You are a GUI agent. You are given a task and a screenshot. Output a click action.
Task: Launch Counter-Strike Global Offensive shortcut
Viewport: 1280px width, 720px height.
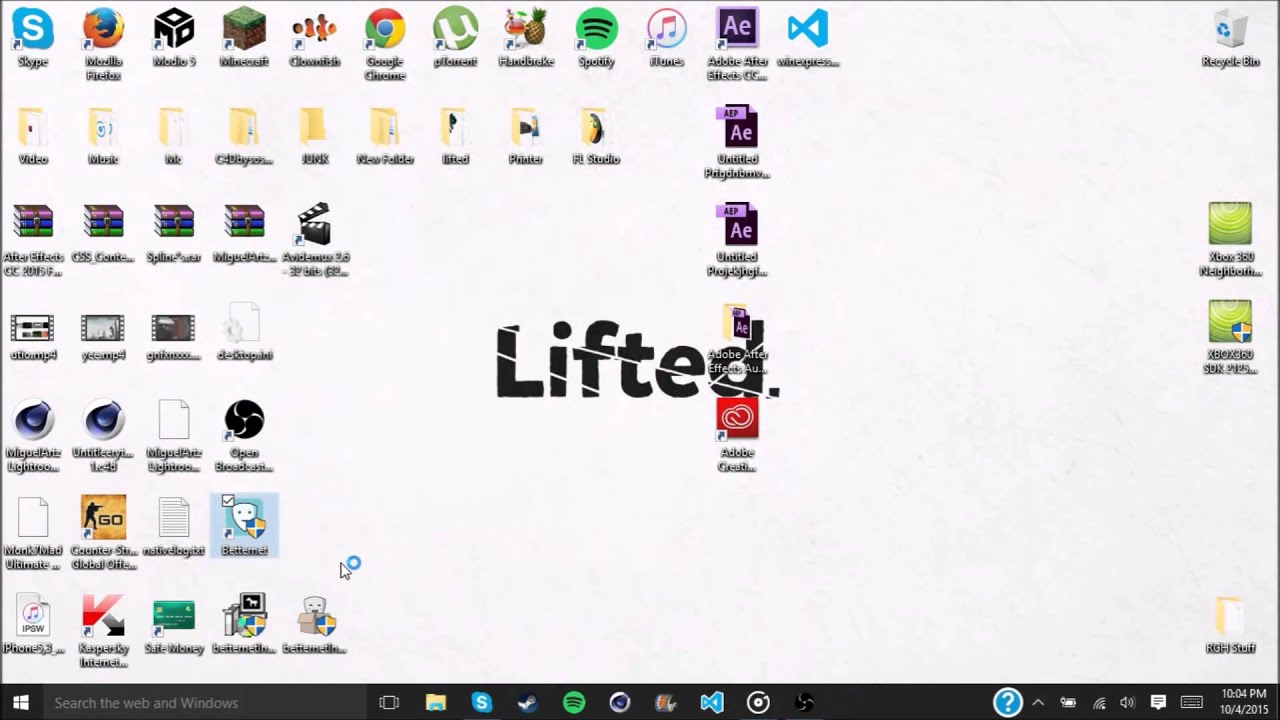pyautogui.click(x=103, y=534)
